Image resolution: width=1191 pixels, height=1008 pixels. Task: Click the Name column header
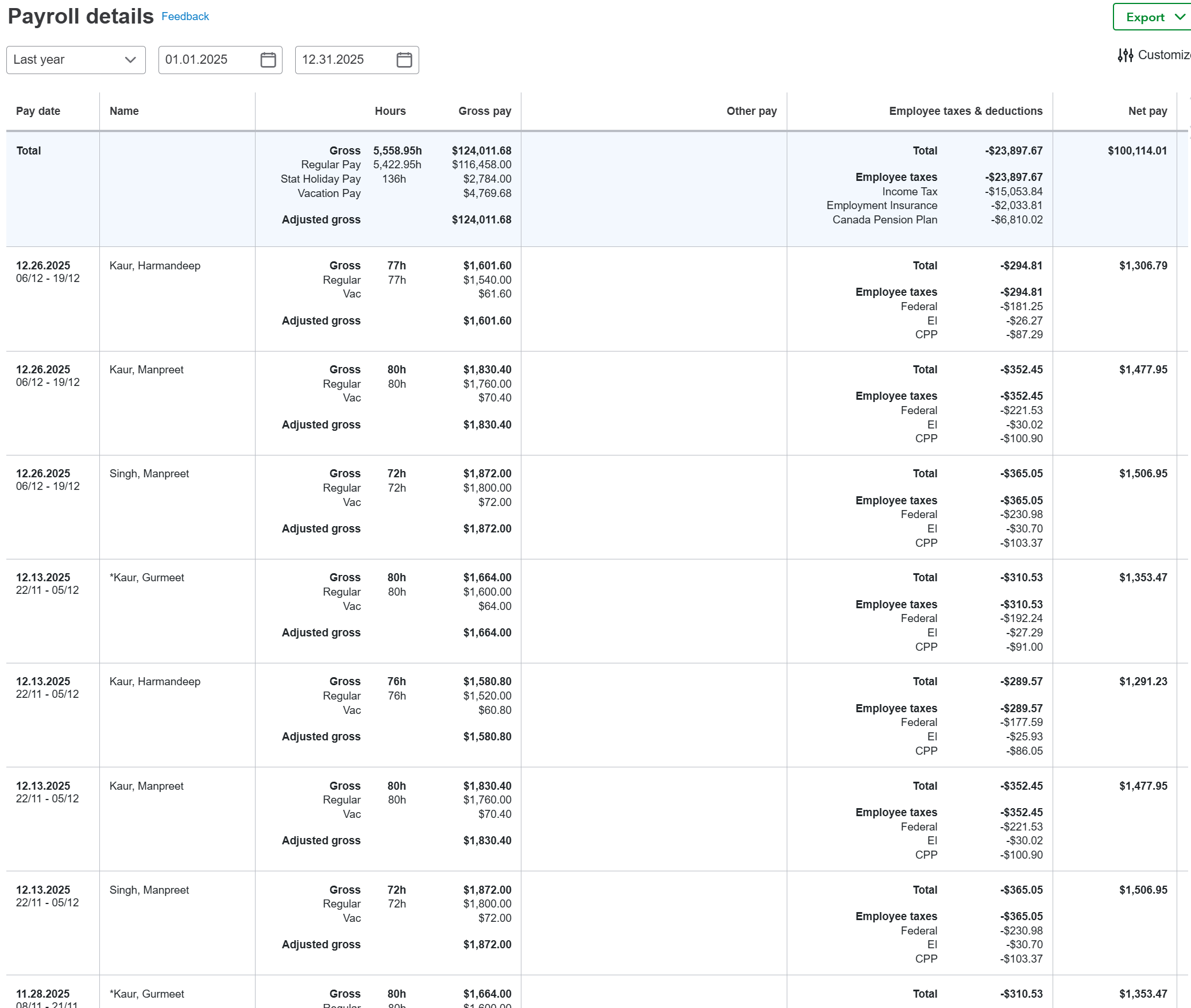point(124,111)
